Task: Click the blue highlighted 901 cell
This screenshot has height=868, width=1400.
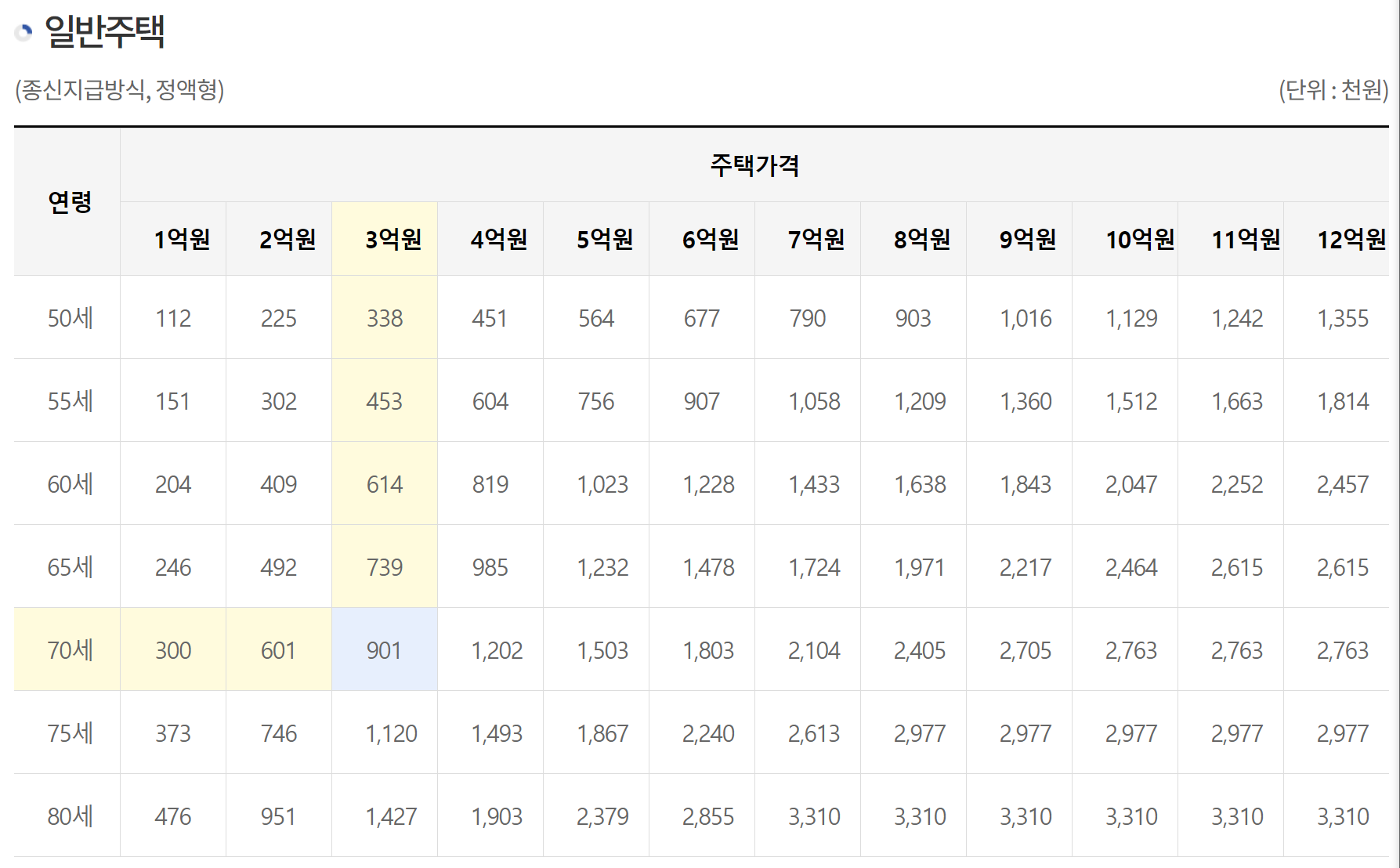Action: (x=385, y=649)
